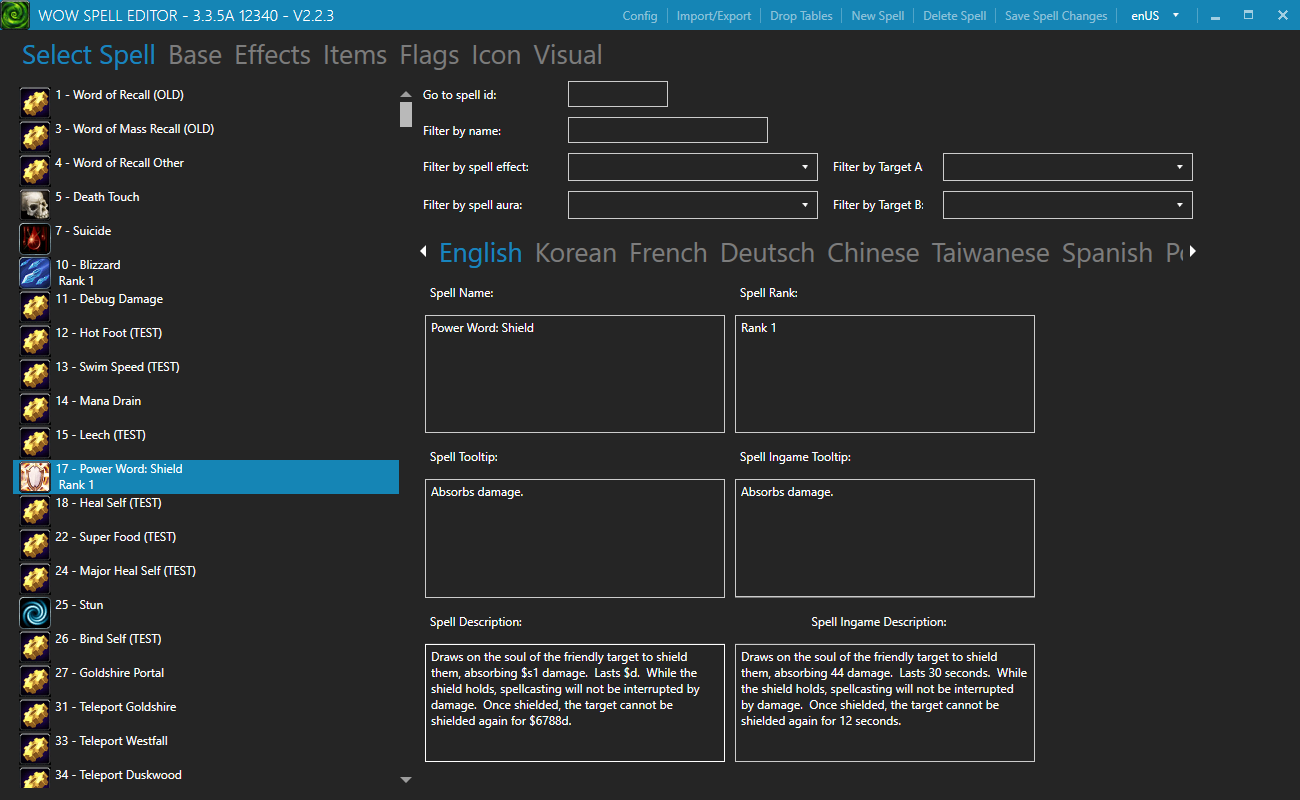Open the Select Spell tab
The image size is (1300, 800).
click(89, 55)
